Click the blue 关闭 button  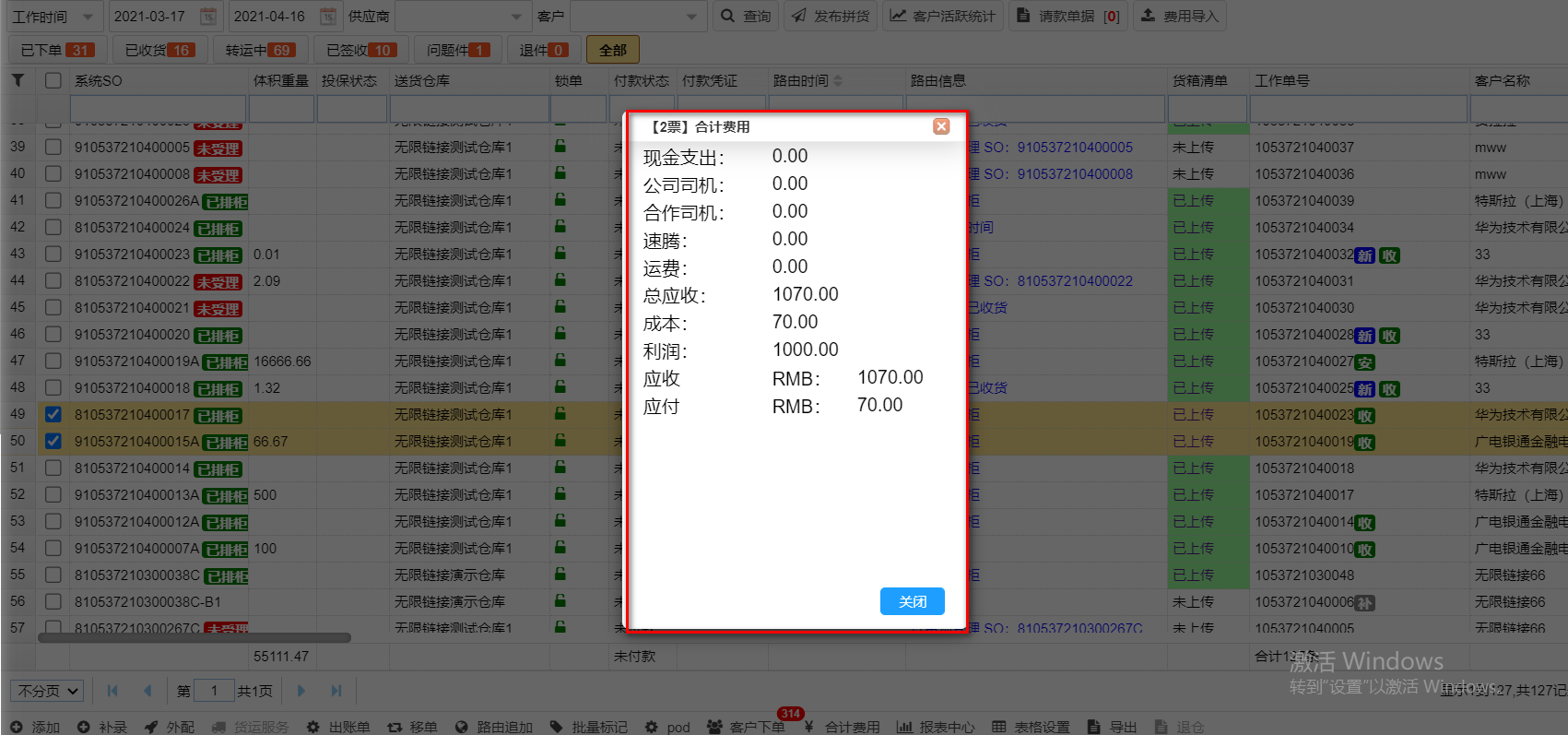(912, 601)
